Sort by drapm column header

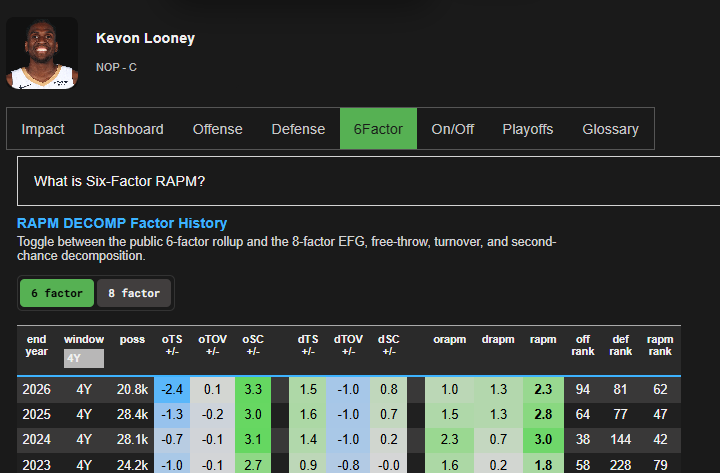[x=498, y=339]
